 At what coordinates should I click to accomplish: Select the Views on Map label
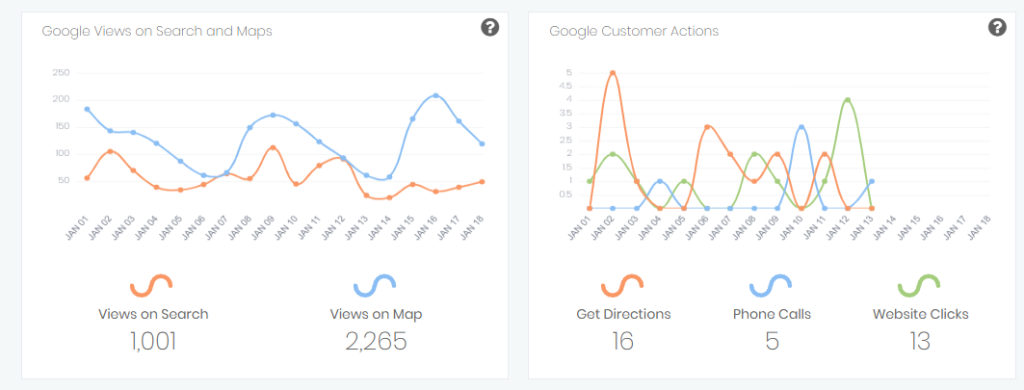[x=376, y=314]
